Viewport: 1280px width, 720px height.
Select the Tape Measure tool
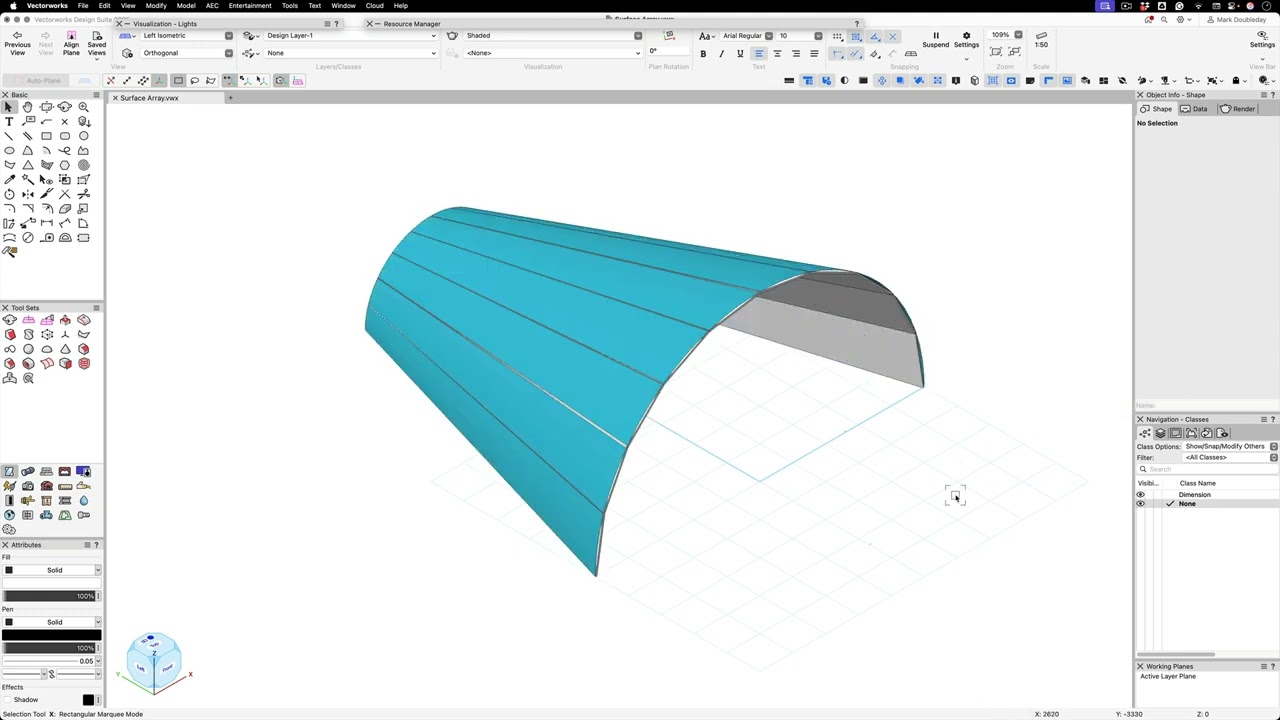(46, 237)
